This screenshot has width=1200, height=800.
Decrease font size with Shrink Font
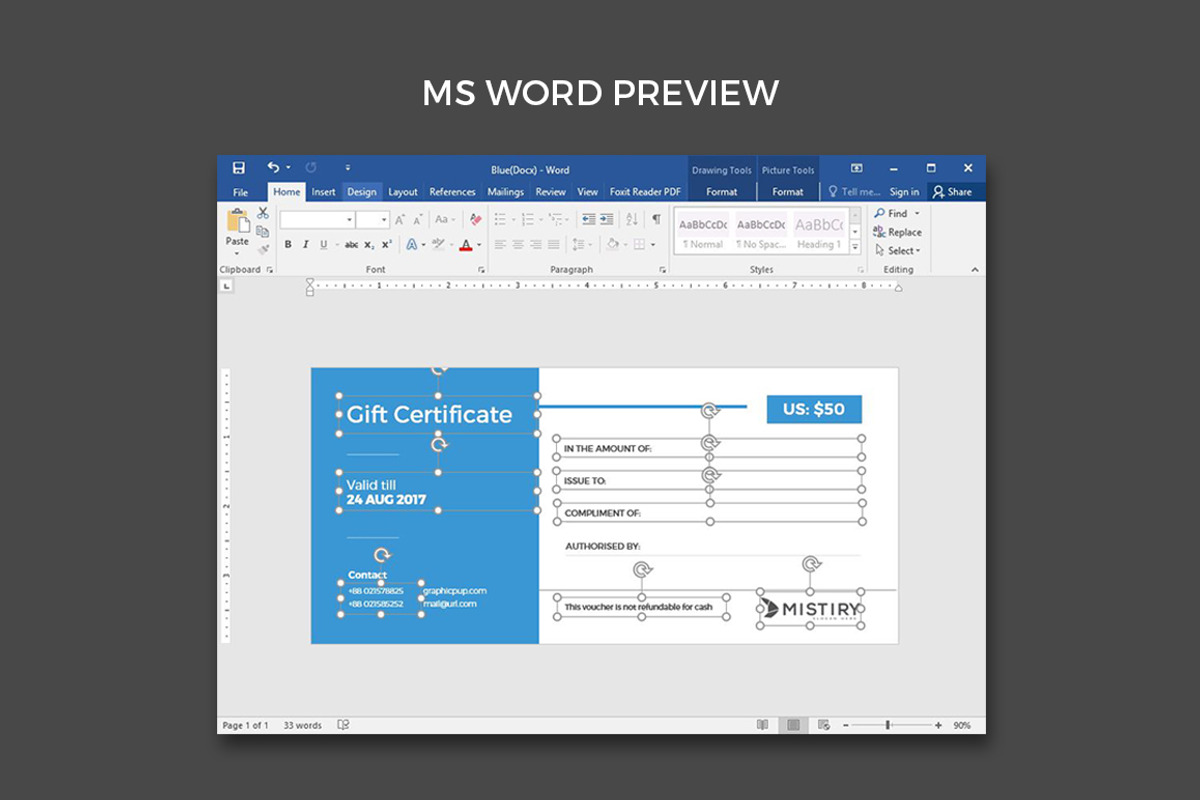coord(417,219)
